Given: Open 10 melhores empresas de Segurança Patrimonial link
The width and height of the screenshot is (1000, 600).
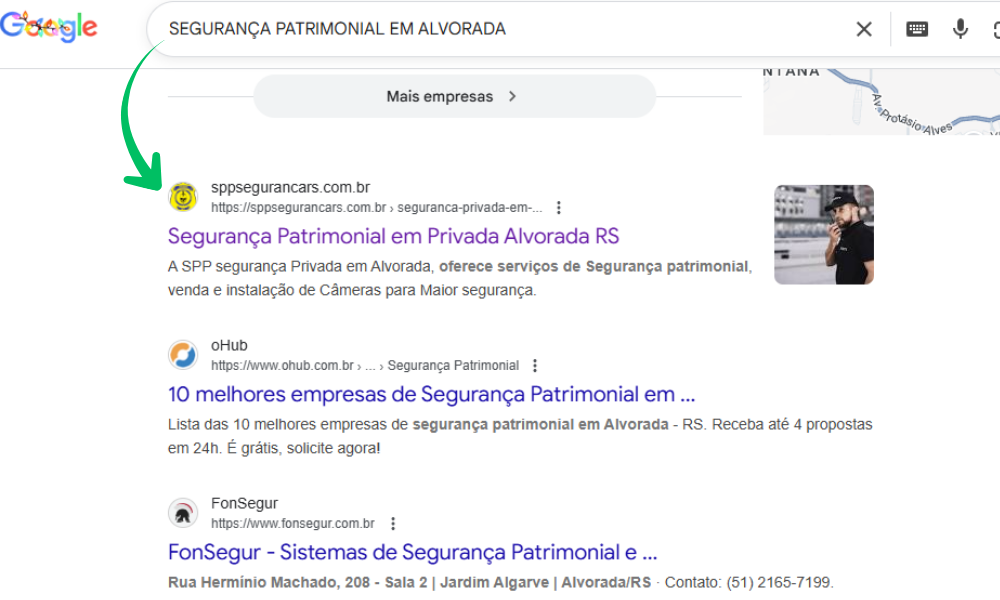Looking at the screenshot, I should click(x=431, y=394).
